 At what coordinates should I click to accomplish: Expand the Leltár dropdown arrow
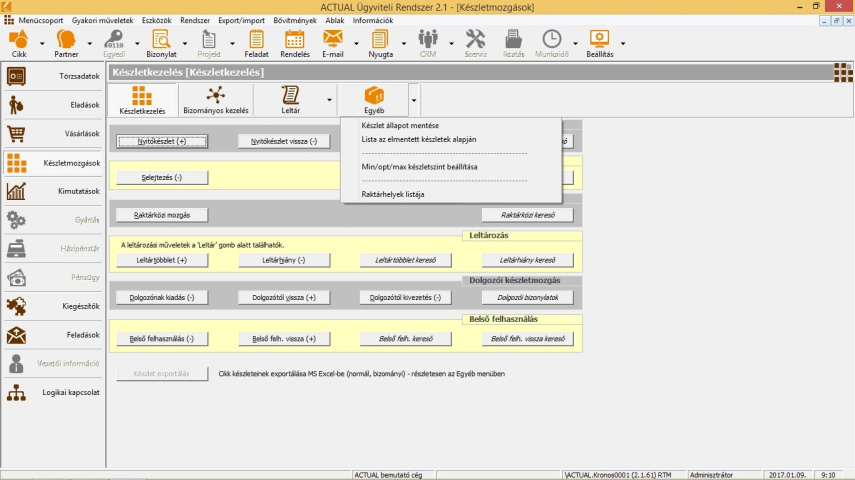[329, 100]
